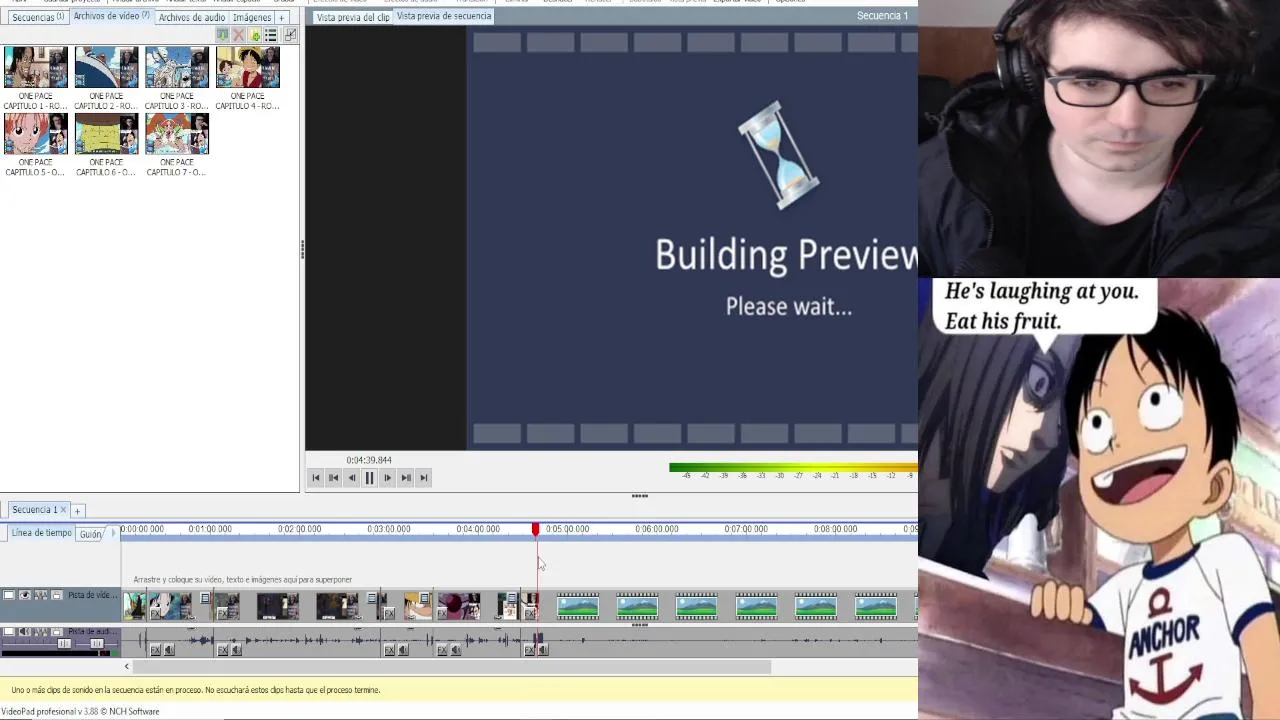The width and height of the screenshot is (1280, 720).
Task: Toggle the video track lock
Action: coord(57,595)
